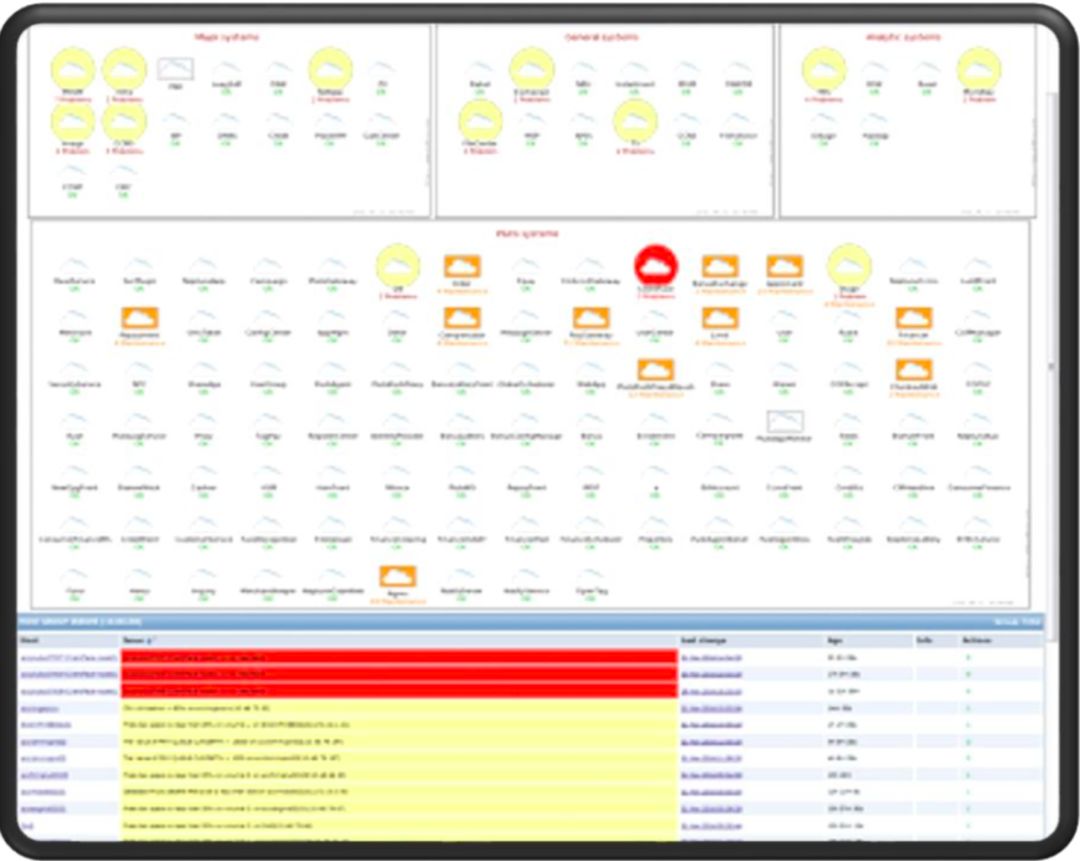Open the rightmost yellow-circled icon in the large panel's first row

(x=849, y=266)
